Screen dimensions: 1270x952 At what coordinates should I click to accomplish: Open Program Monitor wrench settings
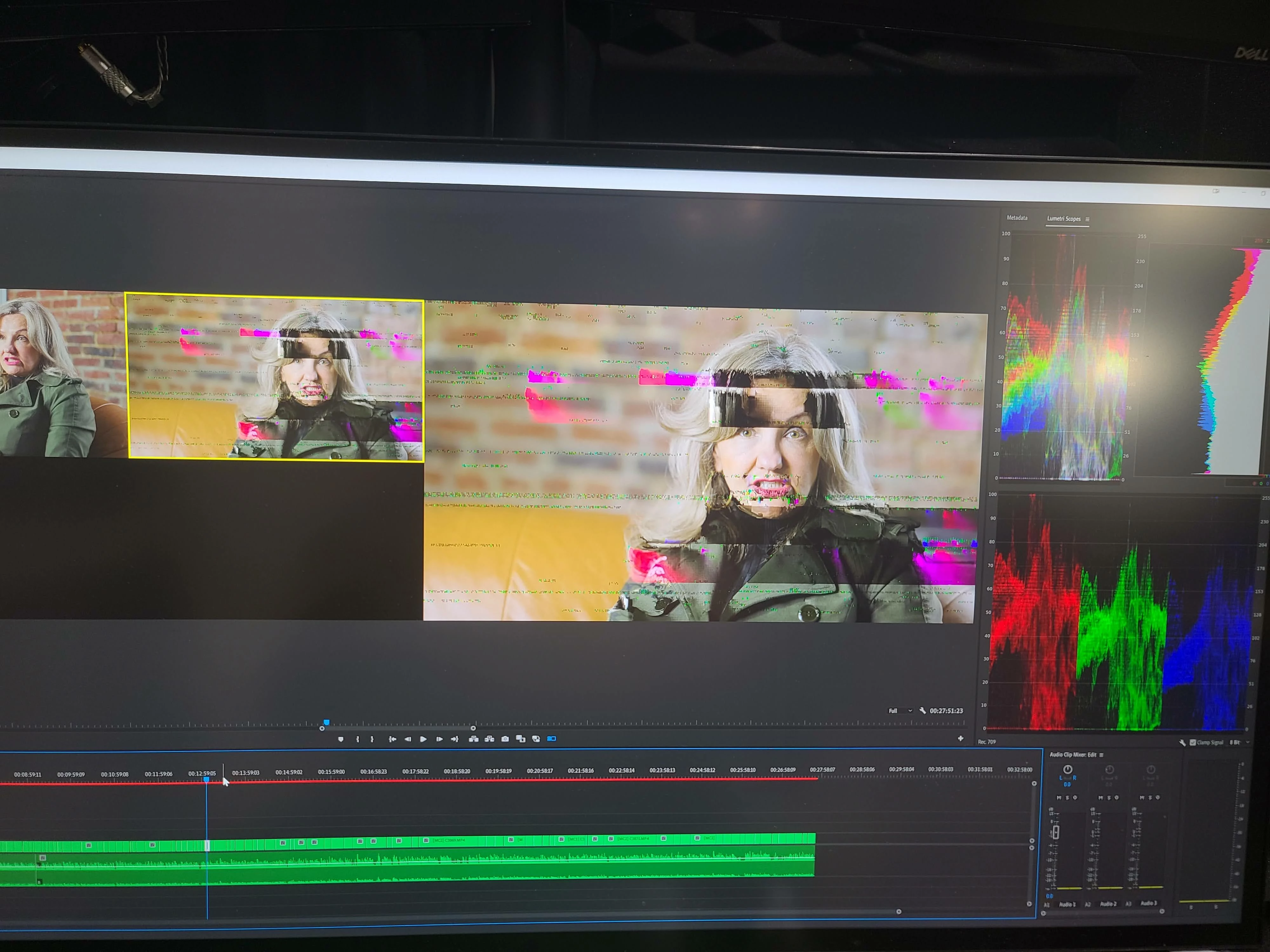click(x=923, y=711)
